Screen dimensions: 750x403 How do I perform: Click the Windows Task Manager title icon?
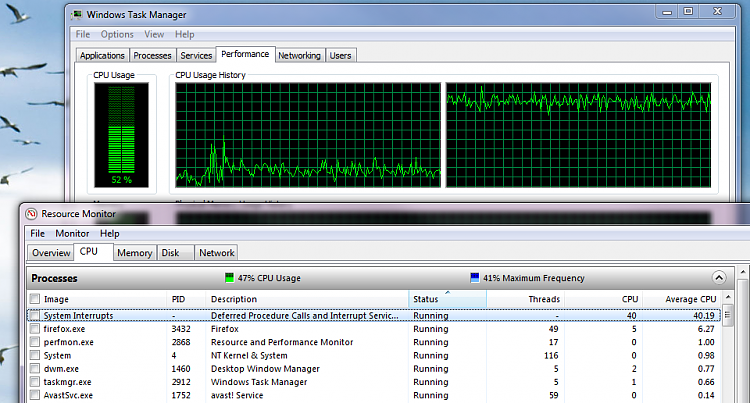coord(77,15)
